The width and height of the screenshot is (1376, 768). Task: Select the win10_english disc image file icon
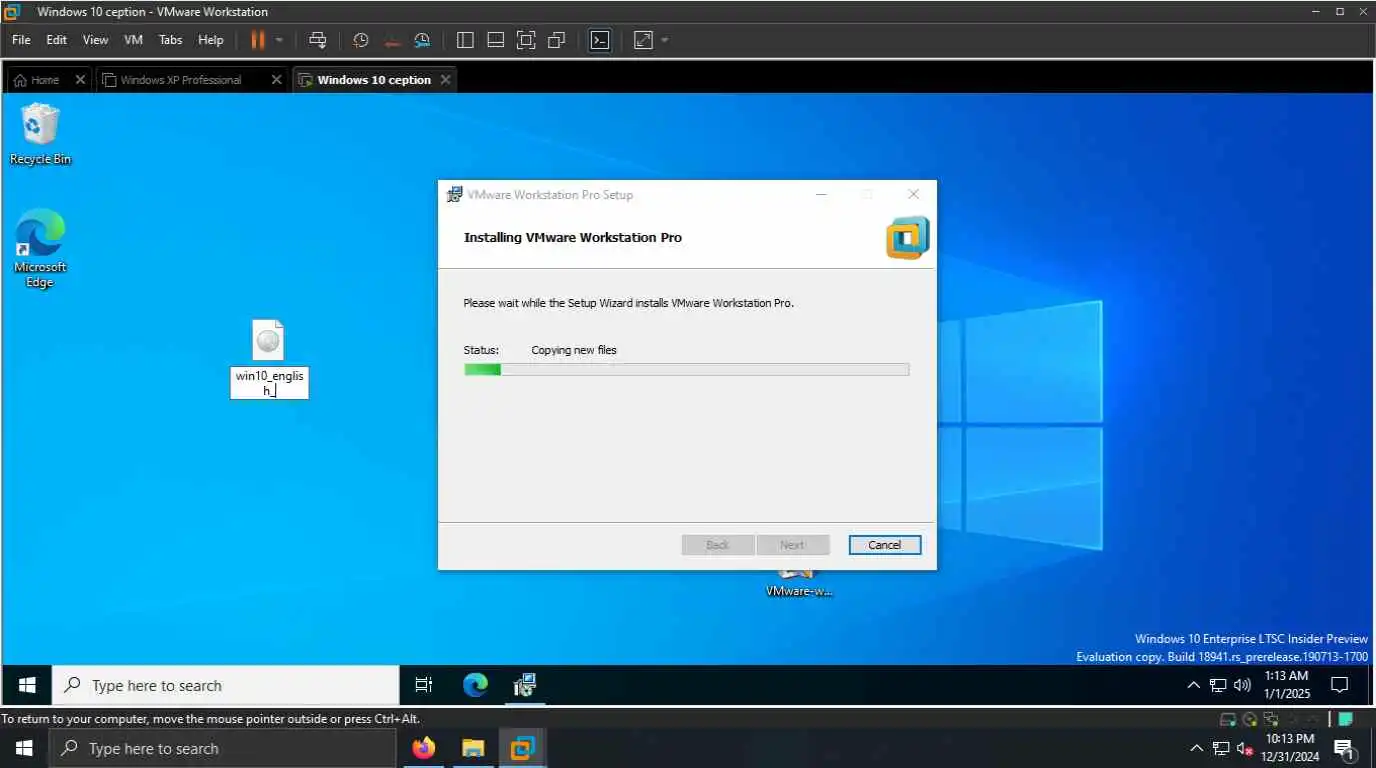pos(268,340)
